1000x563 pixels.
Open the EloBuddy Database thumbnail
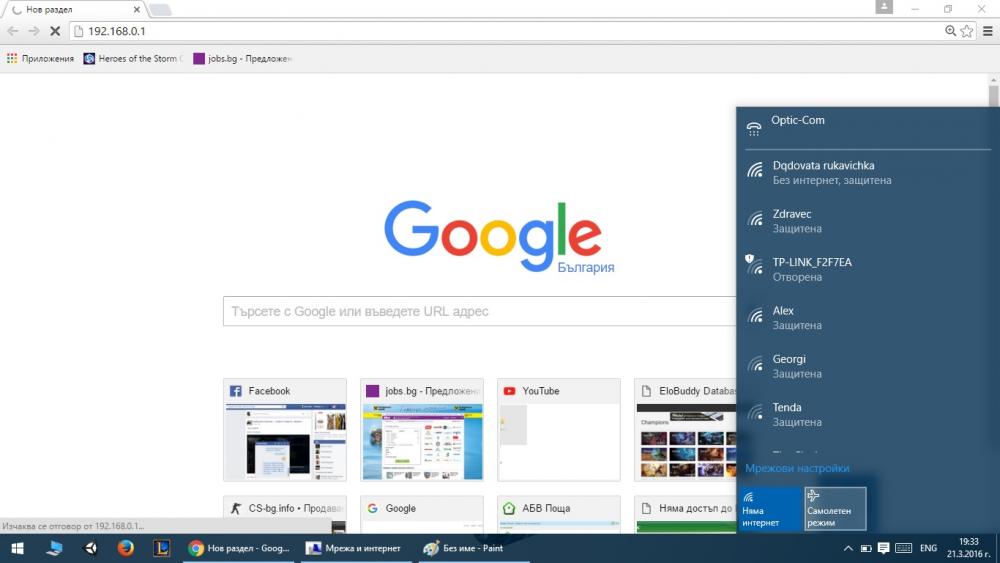686,430
